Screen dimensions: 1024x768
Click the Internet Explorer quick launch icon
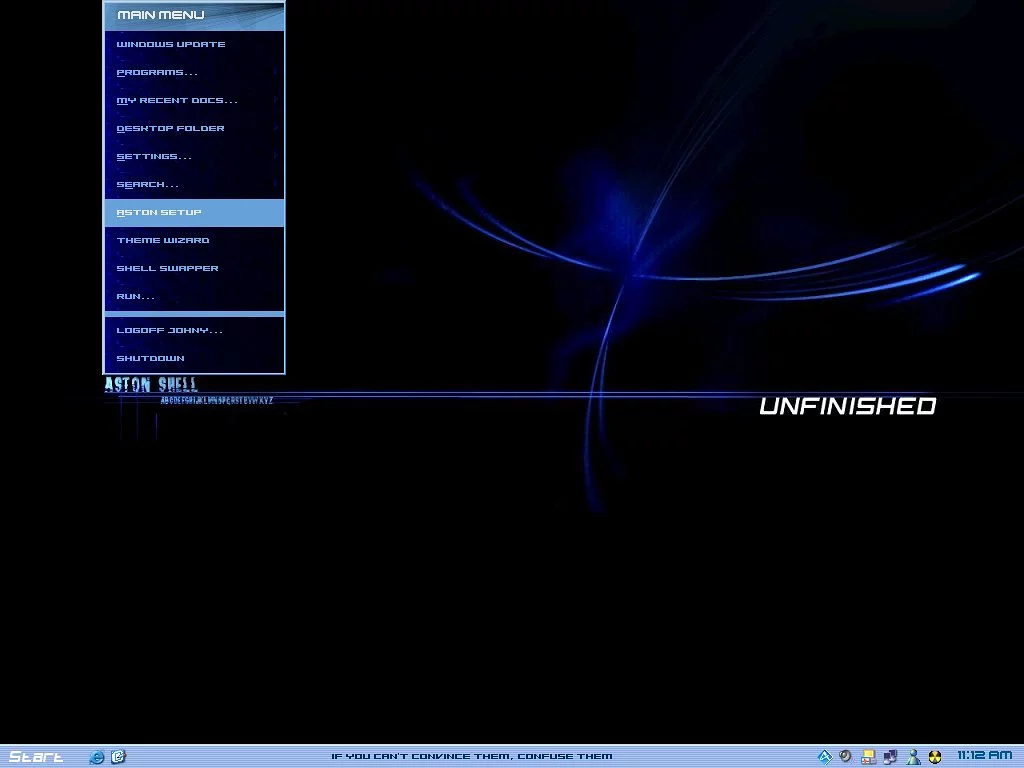97,757
